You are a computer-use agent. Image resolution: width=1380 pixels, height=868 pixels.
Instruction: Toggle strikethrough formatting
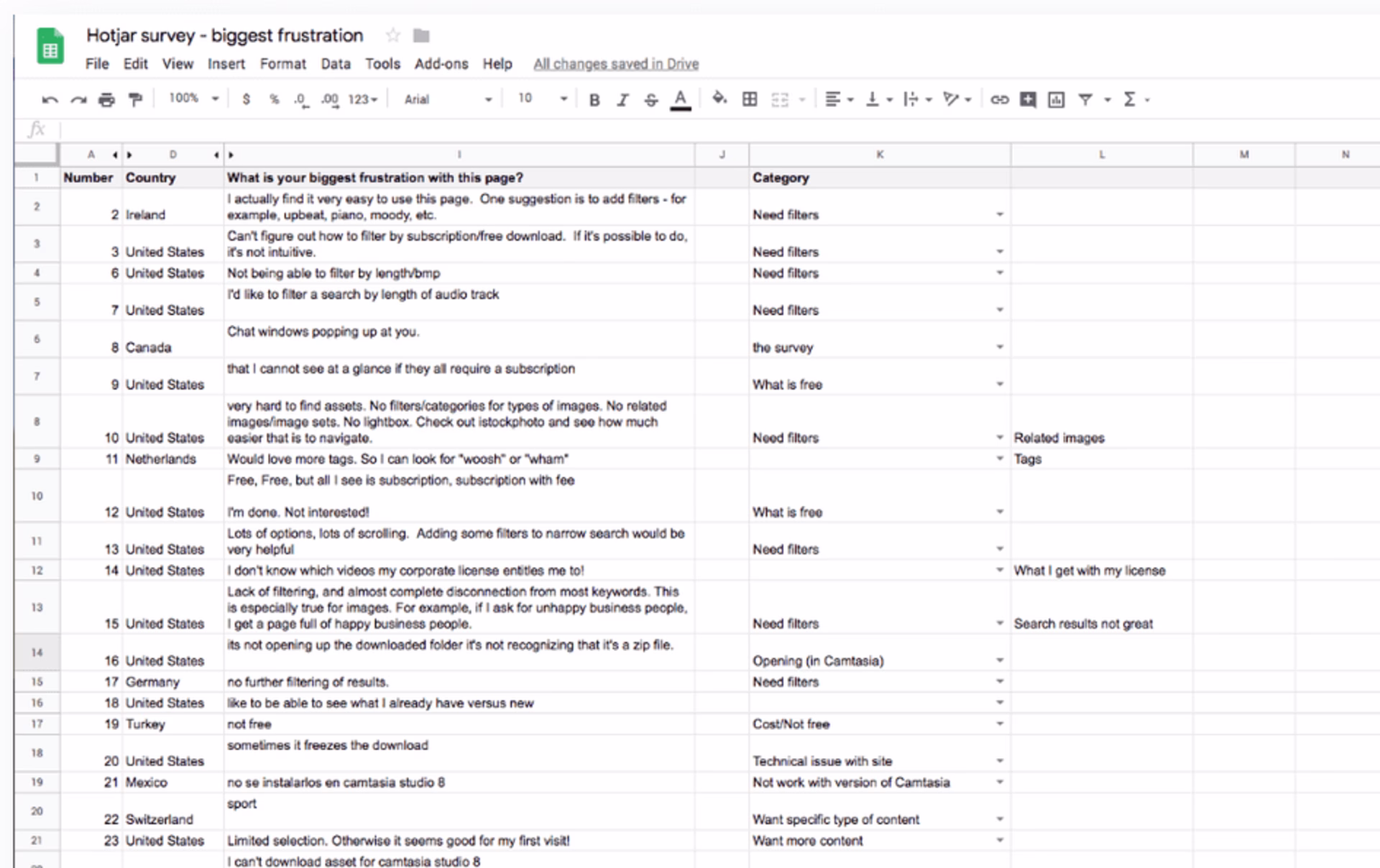point(650,100)
